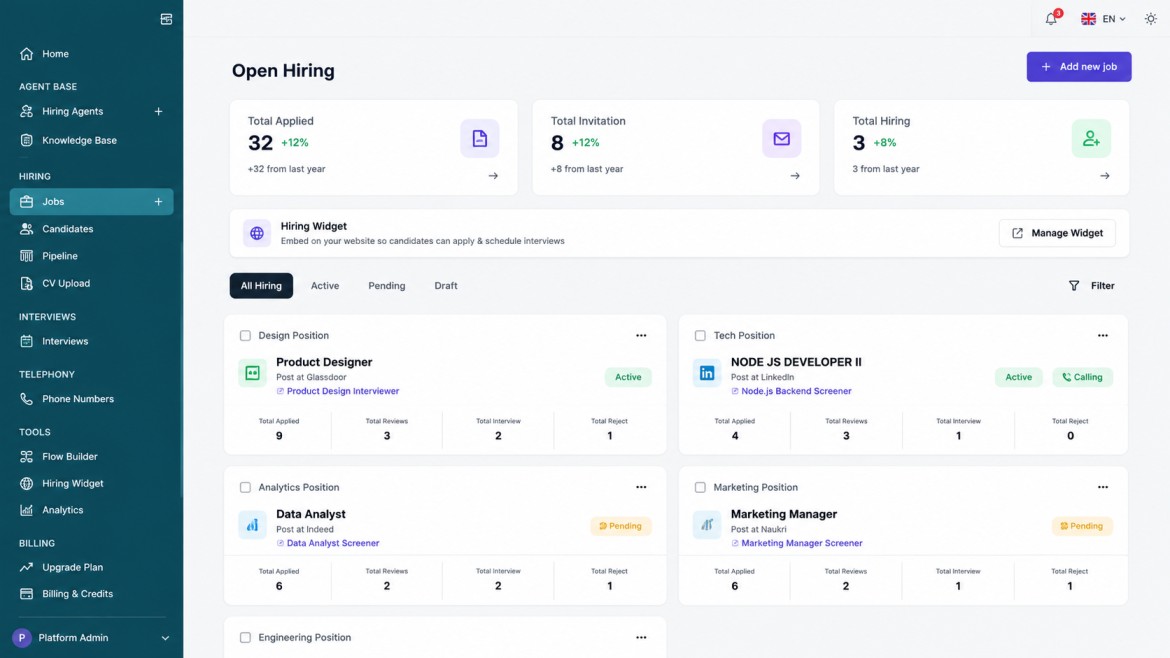Image resolution: width=1170 pixels, height=658 pixels.
Task: Click the Calling badge on Node JS job
Action: click(1083, 377)
